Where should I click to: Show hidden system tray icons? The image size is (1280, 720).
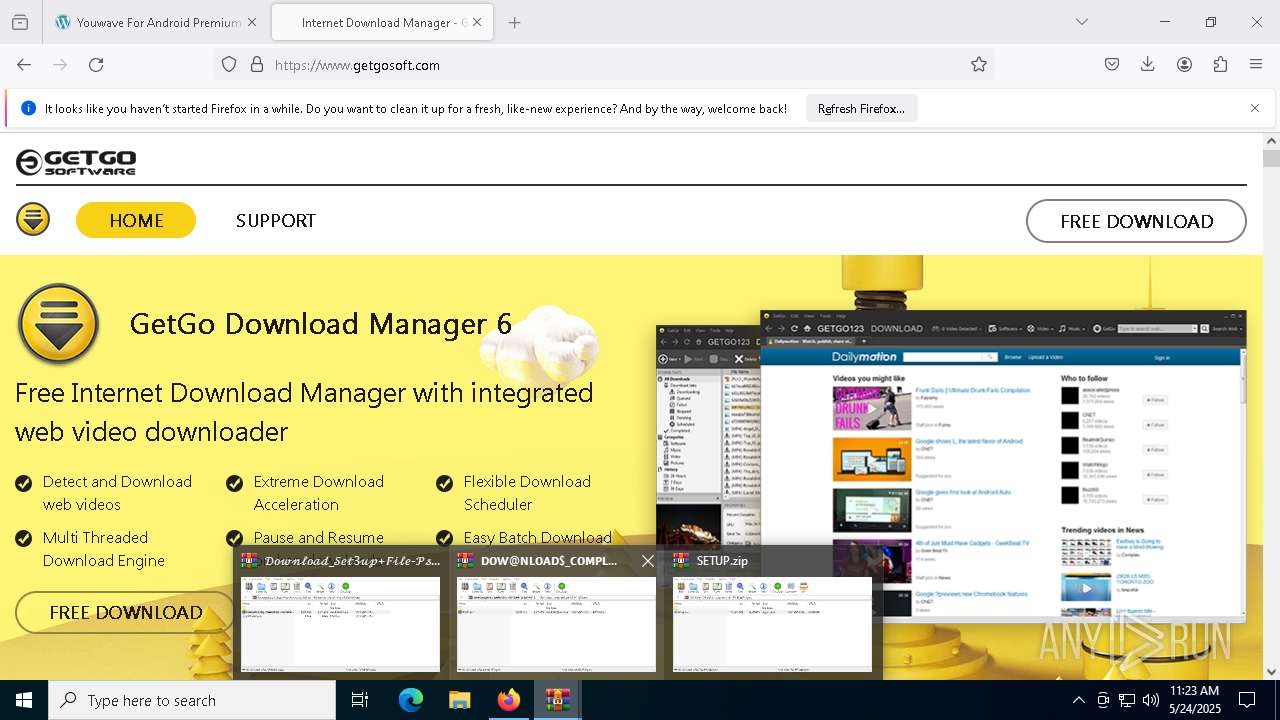[x=1078, y=700]
